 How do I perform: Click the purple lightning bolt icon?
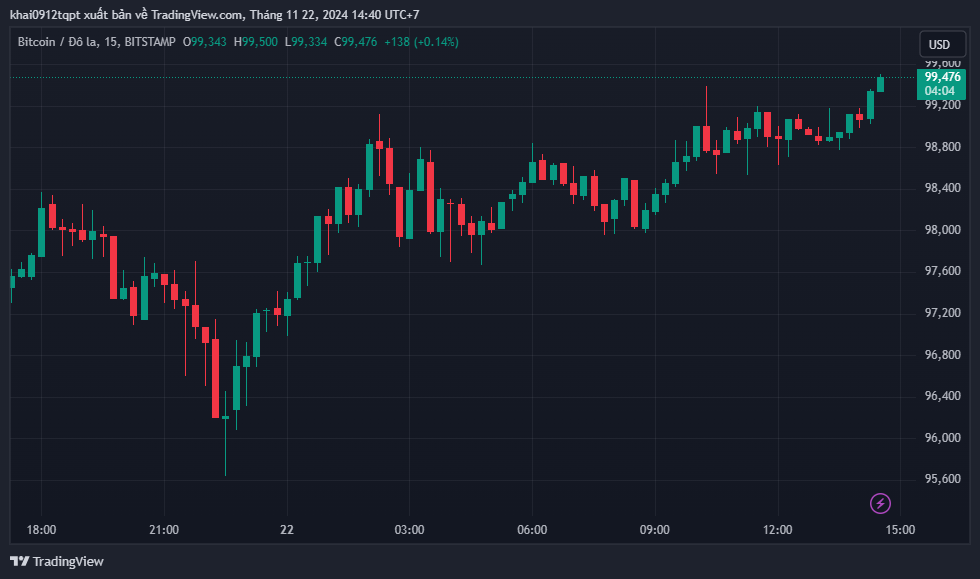[880, 503]
